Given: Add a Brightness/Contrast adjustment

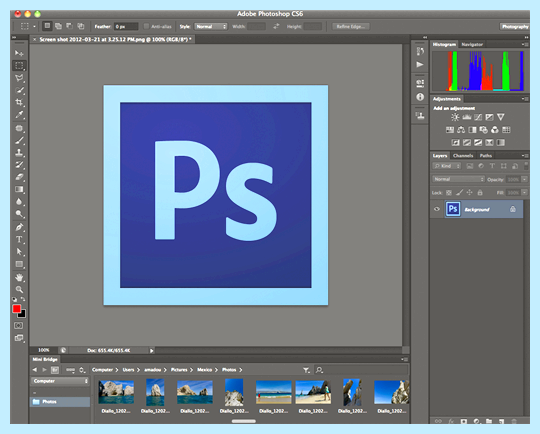Looking at the screenshot, I should 455,117.
